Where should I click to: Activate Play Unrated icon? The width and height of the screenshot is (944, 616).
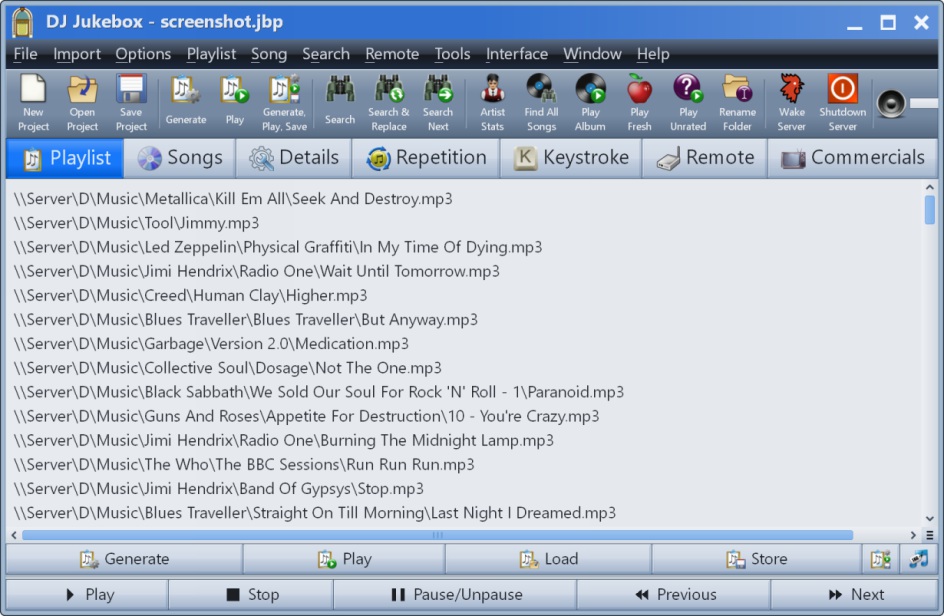tap(688, 100)
